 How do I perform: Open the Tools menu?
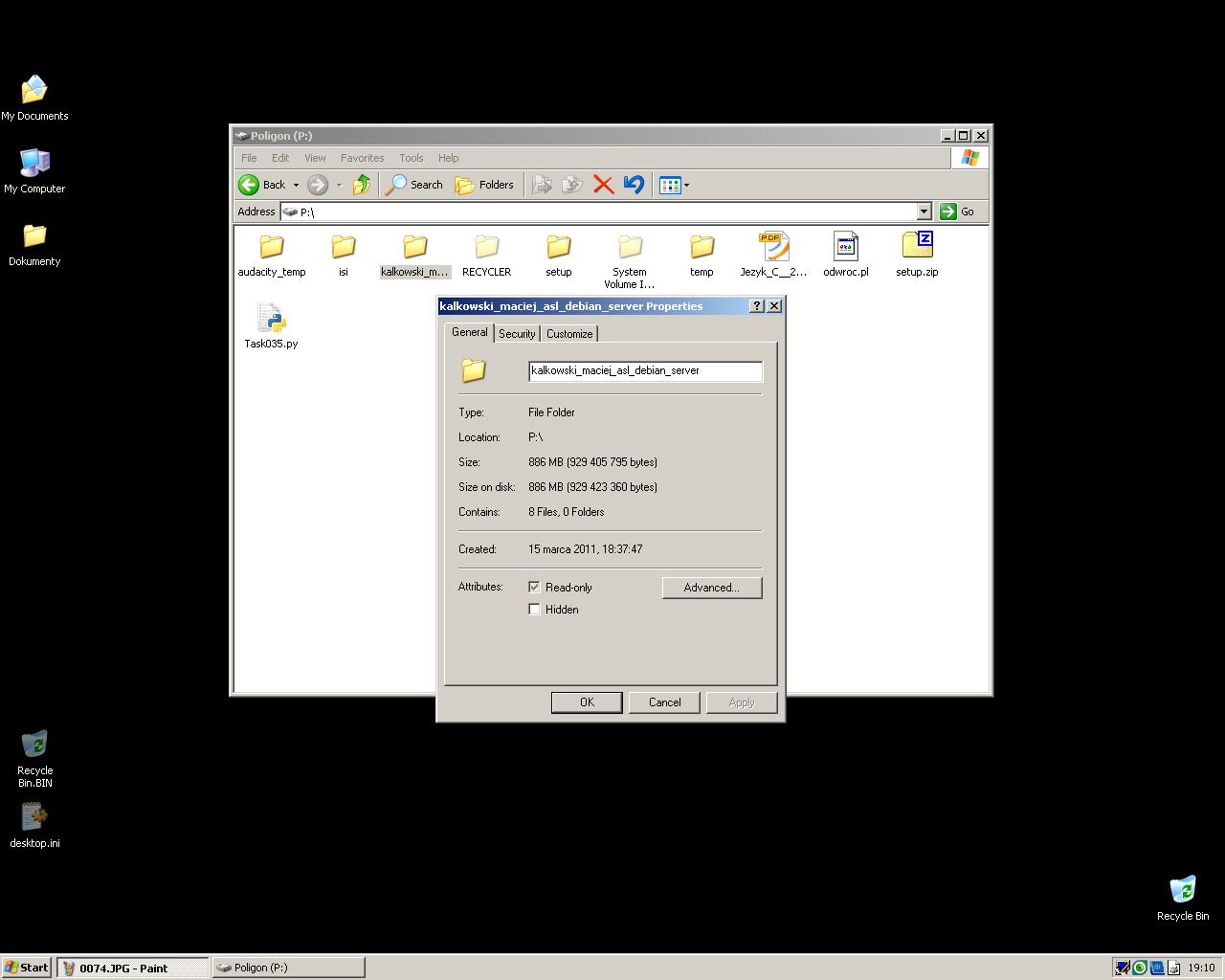coord(412,158)
